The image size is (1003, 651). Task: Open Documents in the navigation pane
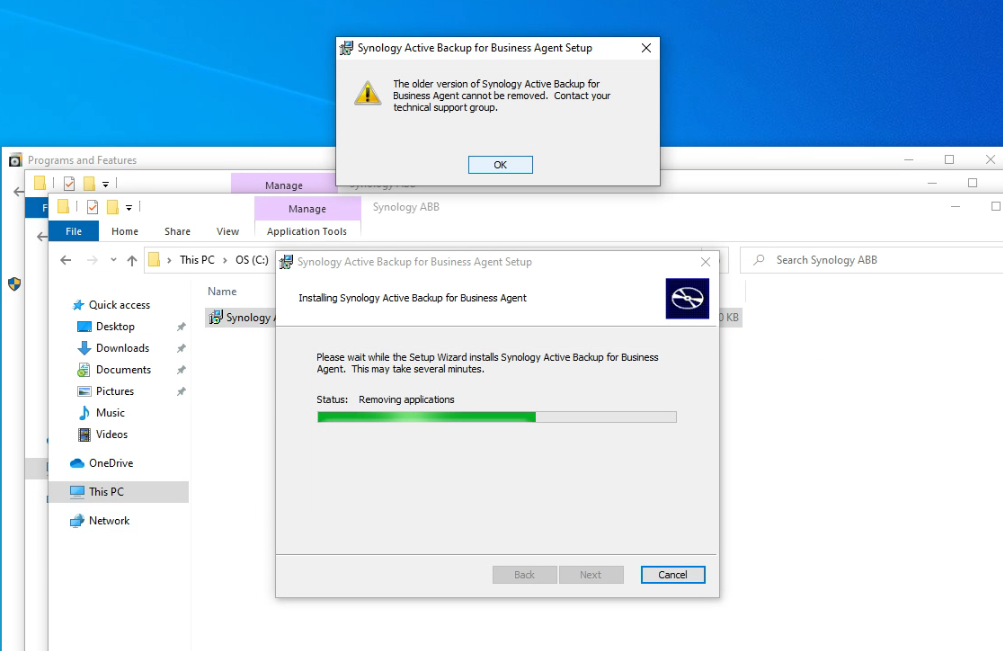(x=123, y=370)
